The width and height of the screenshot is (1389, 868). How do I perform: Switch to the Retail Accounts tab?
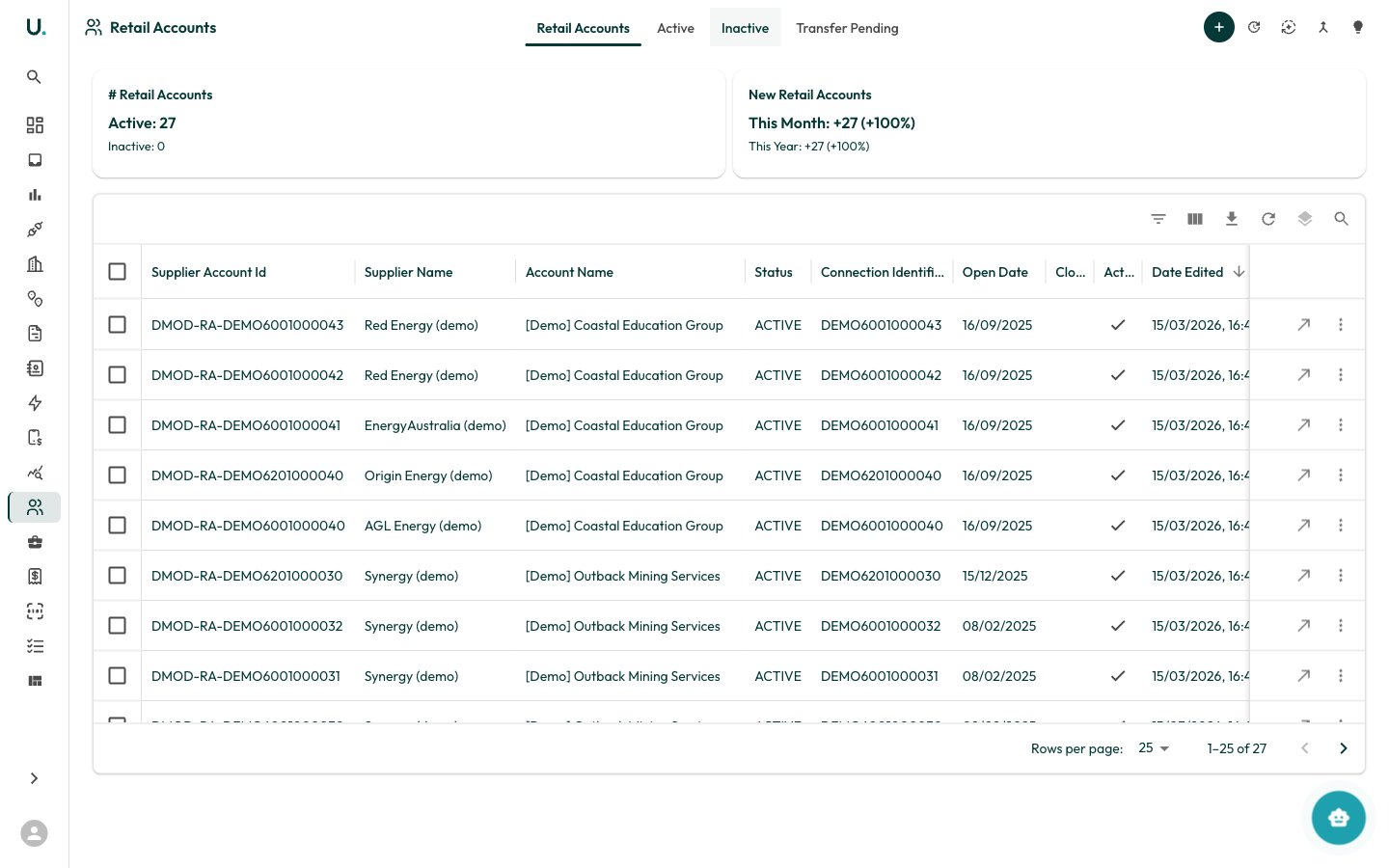(583, 28)
